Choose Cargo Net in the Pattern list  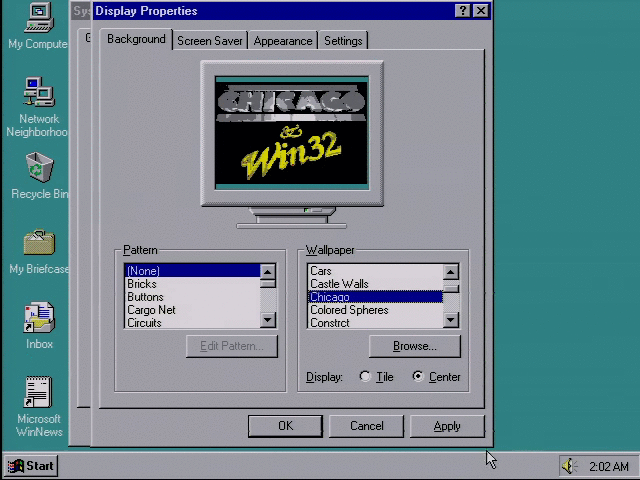point(192,310)
